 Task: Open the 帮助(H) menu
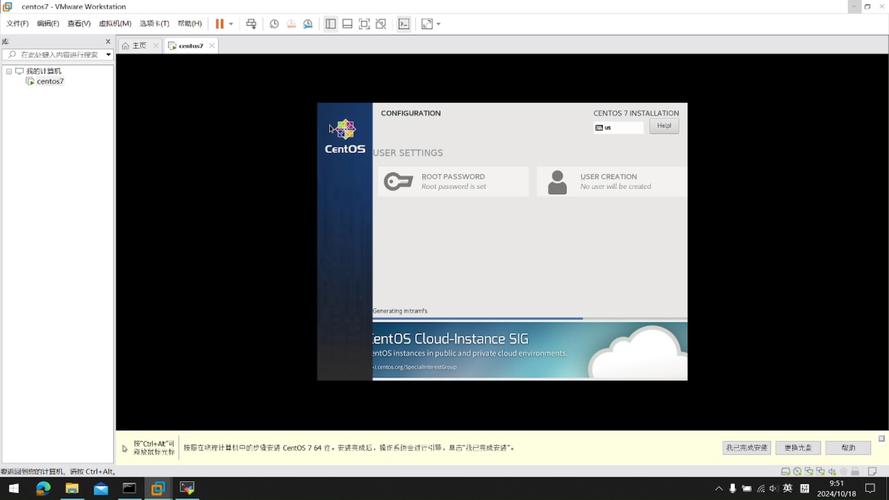189,23
